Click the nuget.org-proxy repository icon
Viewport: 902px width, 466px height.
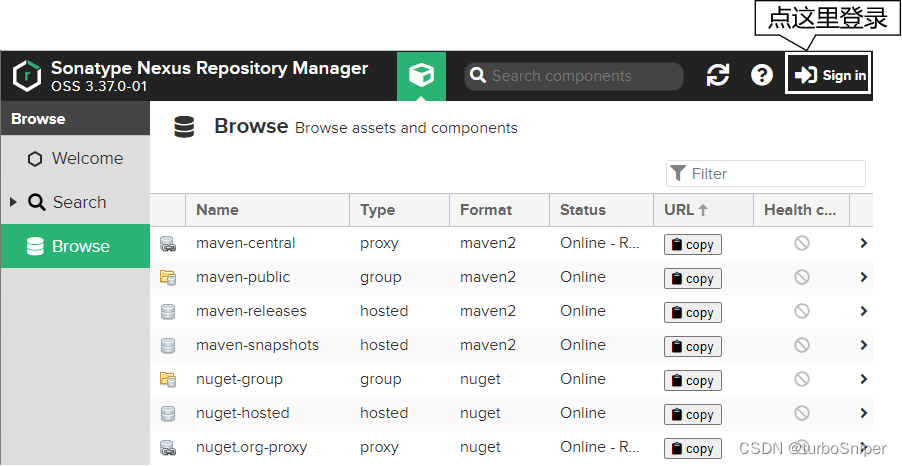[168, 448]
